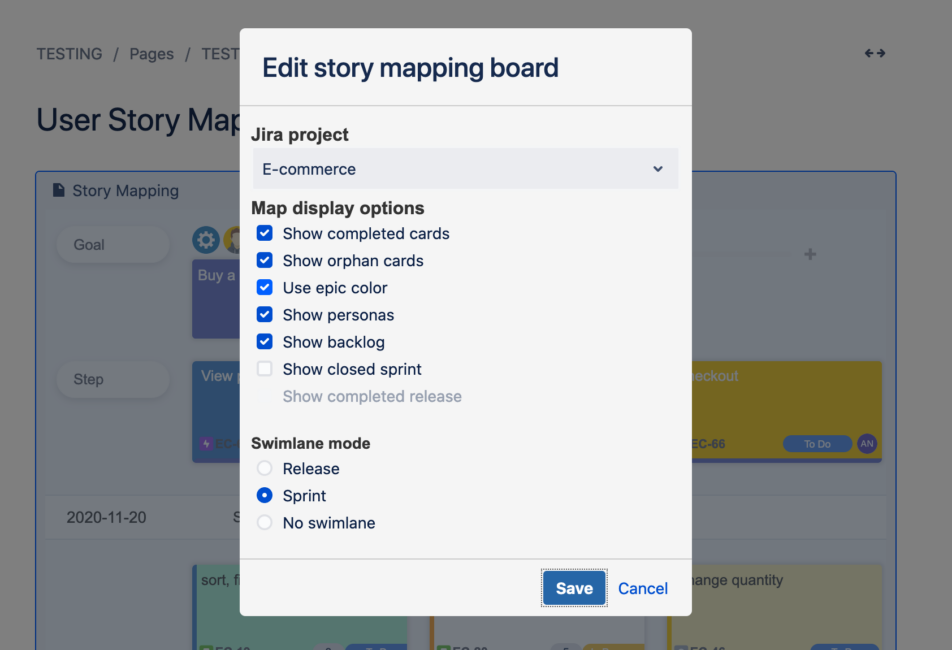
Task: Open the TESTING breadcrumb link
Action: 69,53
